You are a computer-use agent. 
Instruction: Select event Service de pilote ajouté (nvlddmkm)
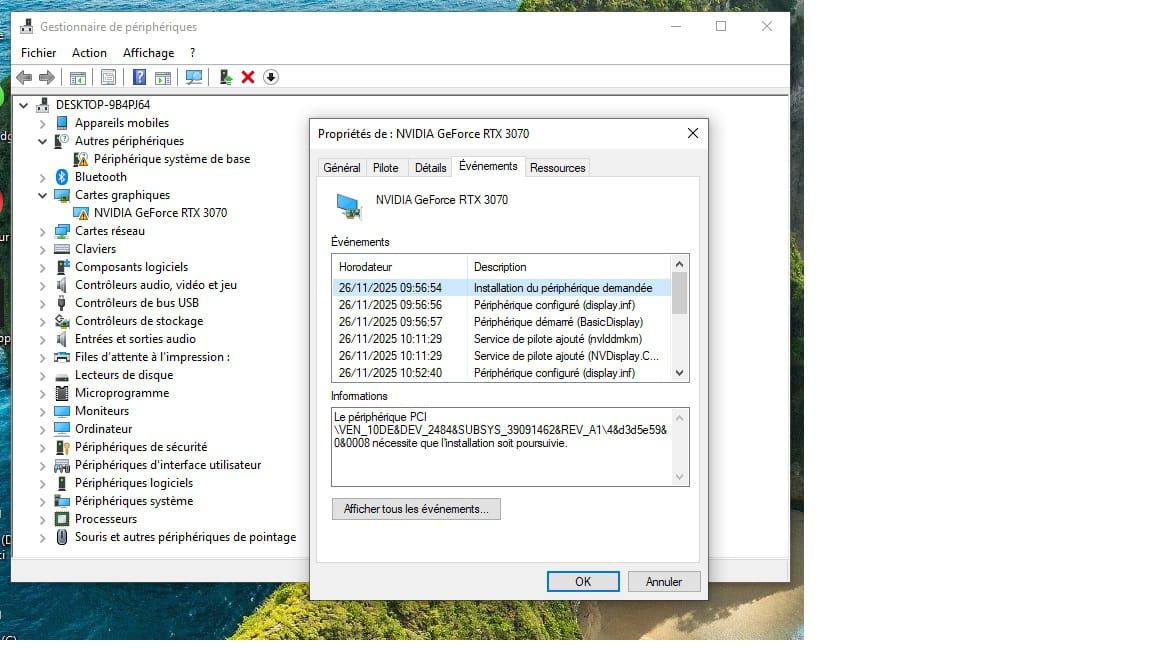[501, 339]
